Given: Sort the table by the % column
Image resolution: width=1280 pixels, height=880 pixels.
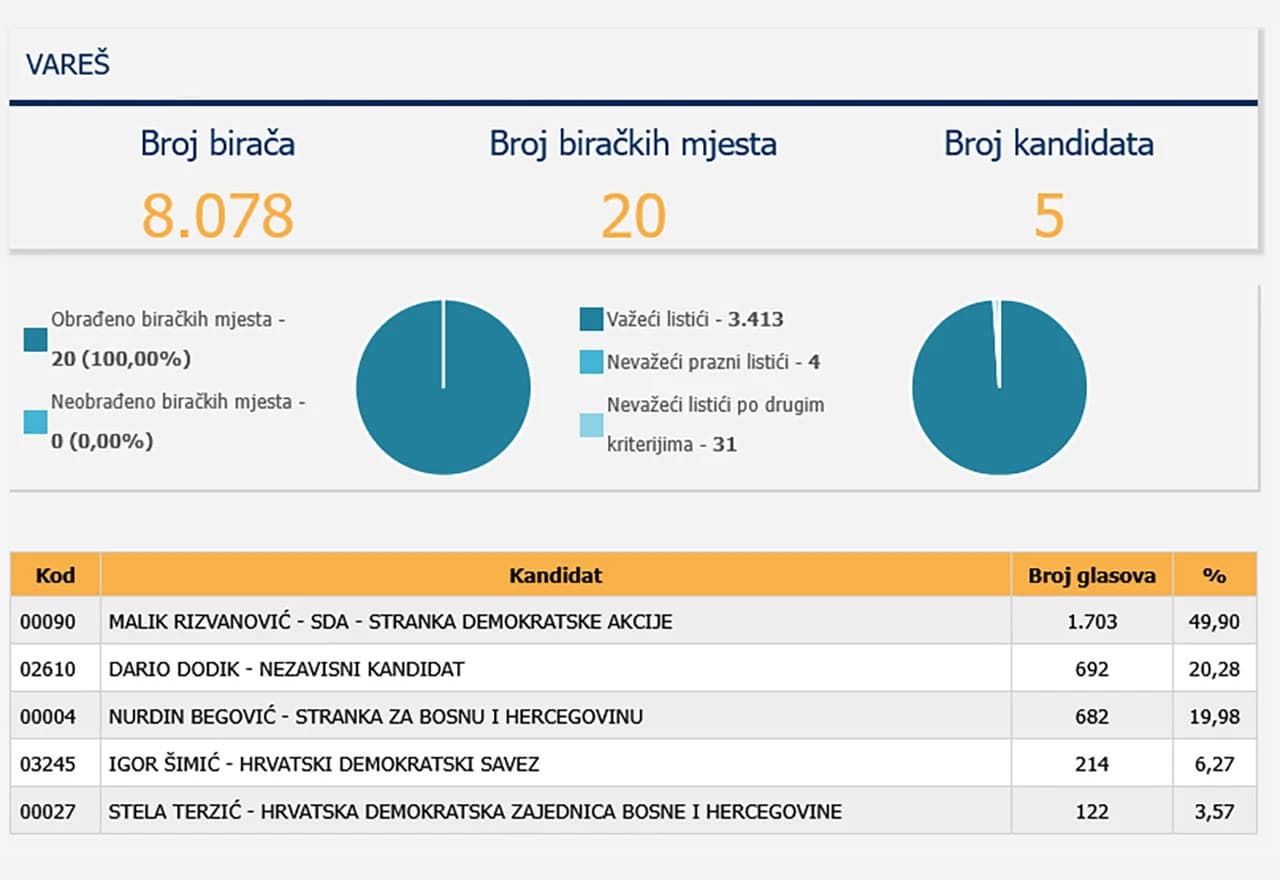Looking at the screenshot, I should 1214,575.
